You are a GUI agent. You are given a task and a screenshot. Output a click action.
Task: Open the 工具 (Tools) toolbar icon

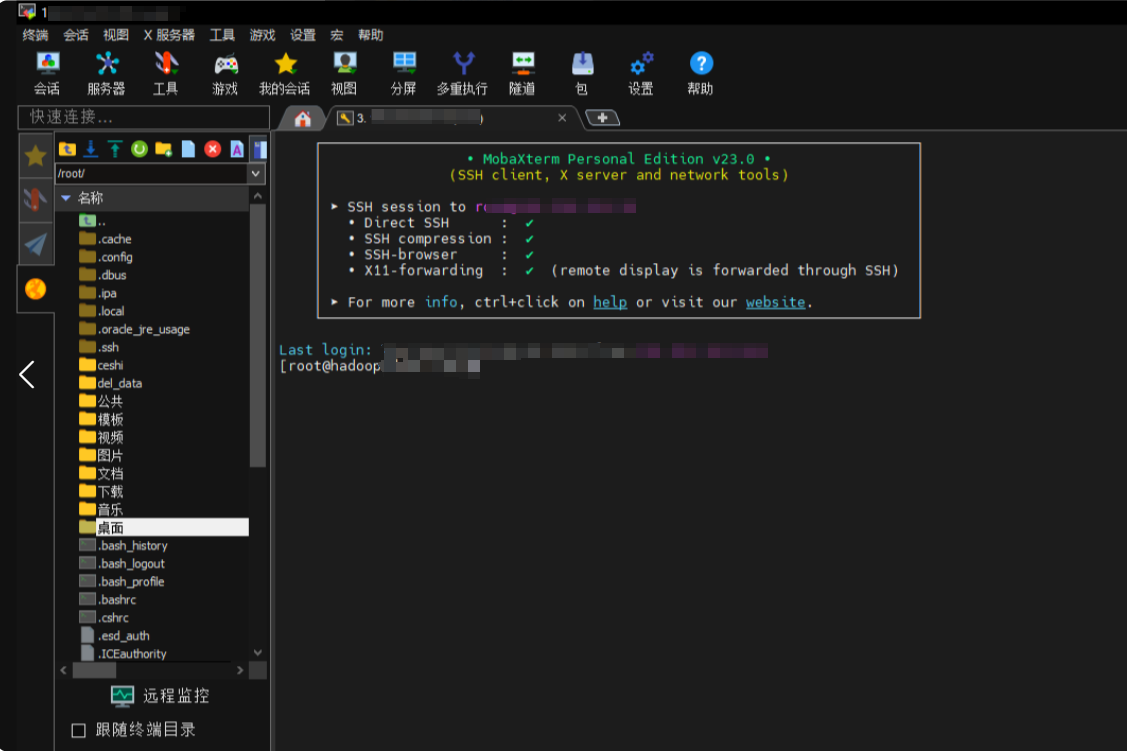click(x=165, y=73)
